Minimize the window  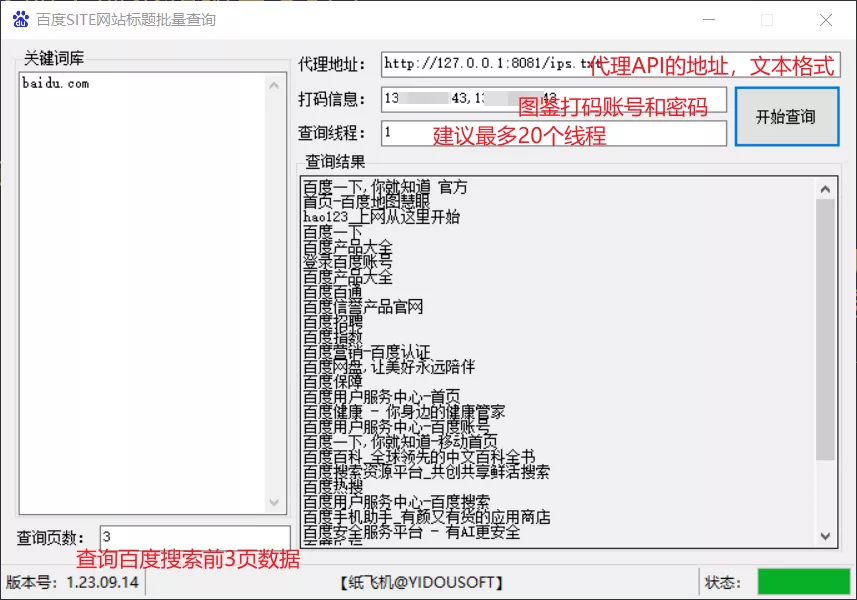pos(709,20)
